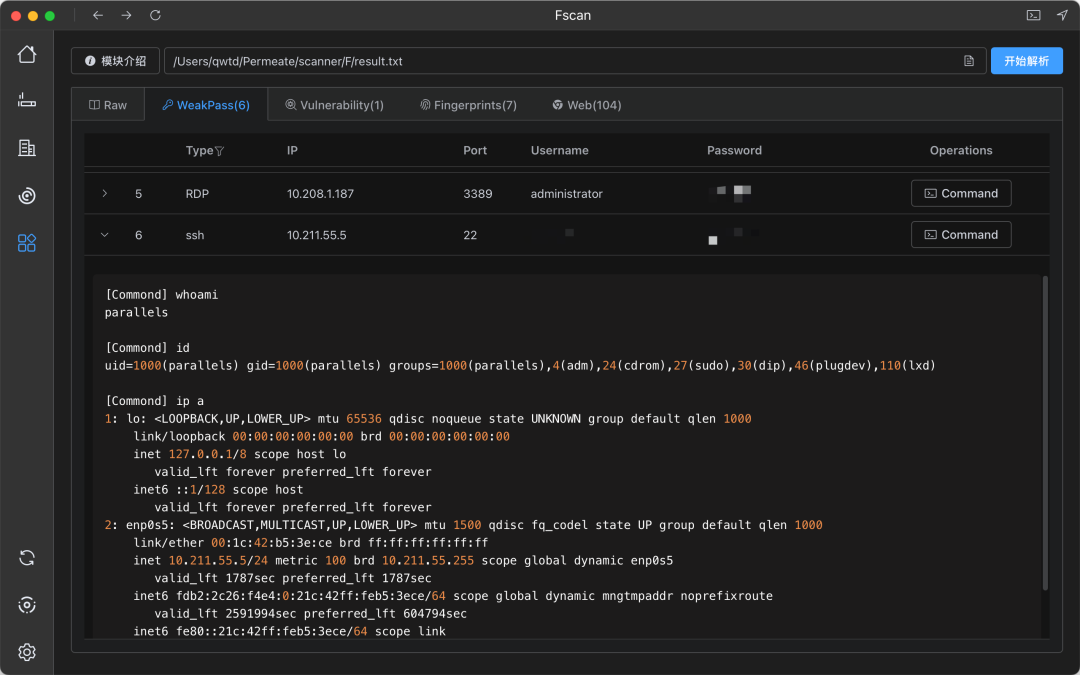Open the scan-focus sidebar icon above settings

click(x=27, y=605)
